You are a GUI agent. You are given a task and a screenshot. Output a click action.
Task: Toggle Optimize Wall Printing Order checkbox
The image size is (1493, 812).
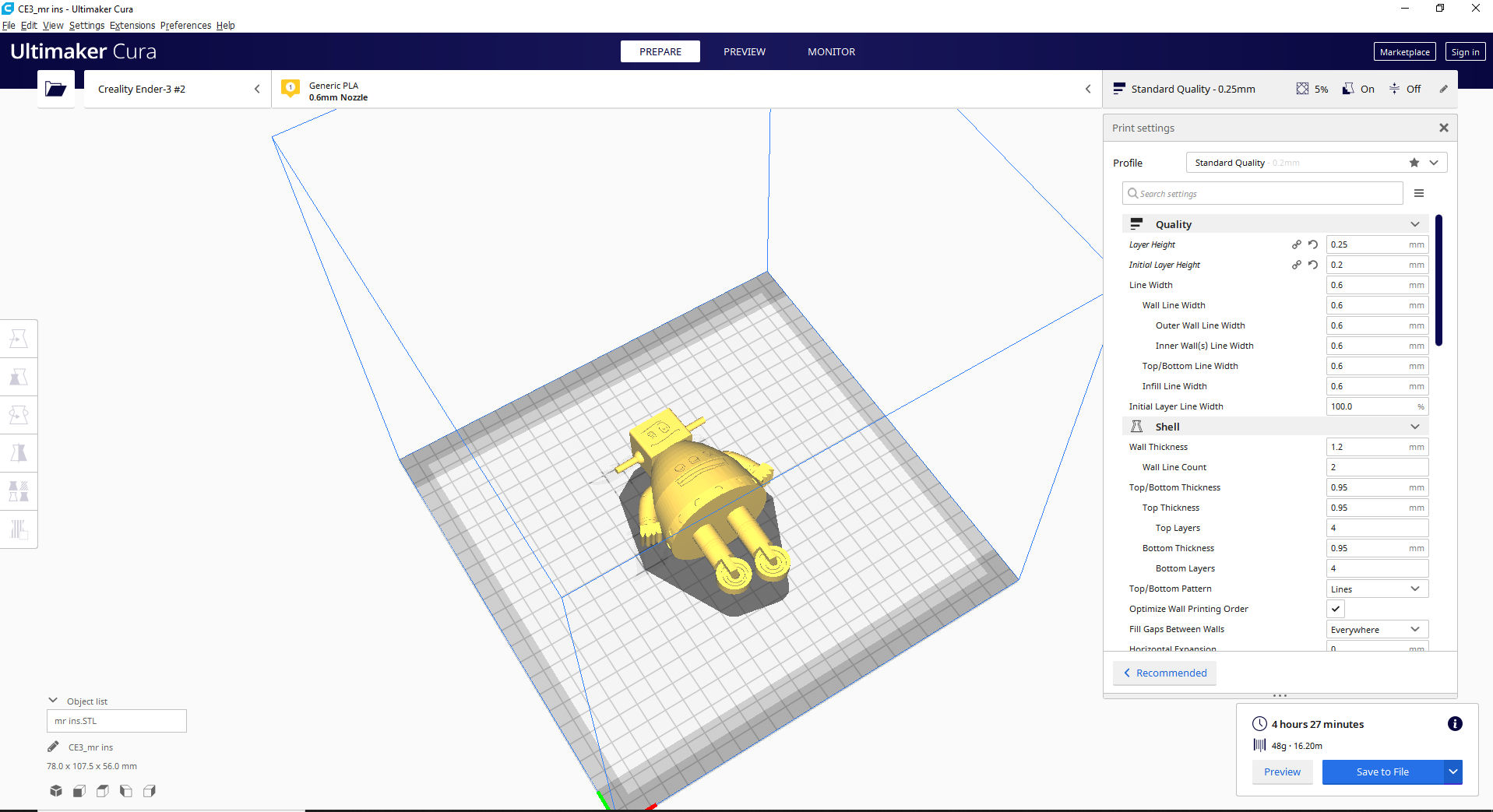pyautogui.click(x=1336, y=609)
